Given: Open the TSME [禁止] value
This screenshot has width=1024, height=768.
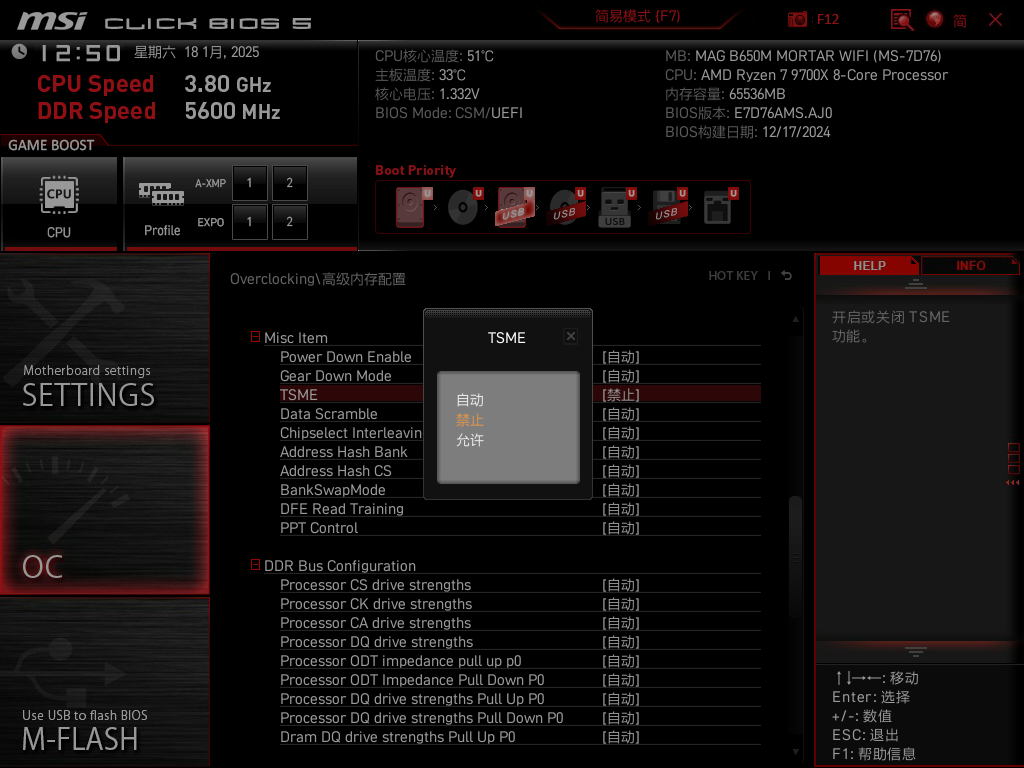Looking at the screenshot, I should tap(620, 395).
